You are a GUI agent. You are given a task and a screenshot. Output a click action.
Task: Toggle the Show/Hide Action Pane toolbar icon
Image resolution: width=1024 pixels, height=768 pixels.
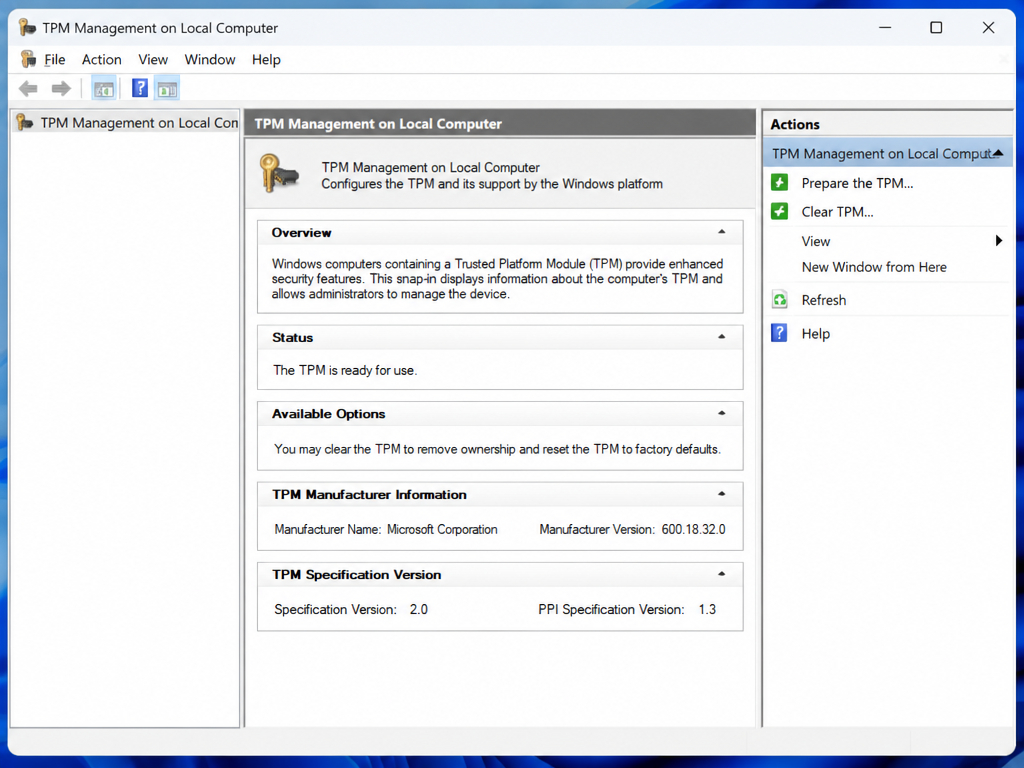pos(167,89)
